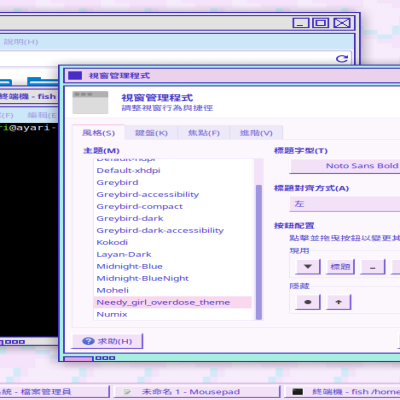400x400 pixels.
Task: Click the shade up-arrow button in 隱藏 layout
Action: pos(338,302)
